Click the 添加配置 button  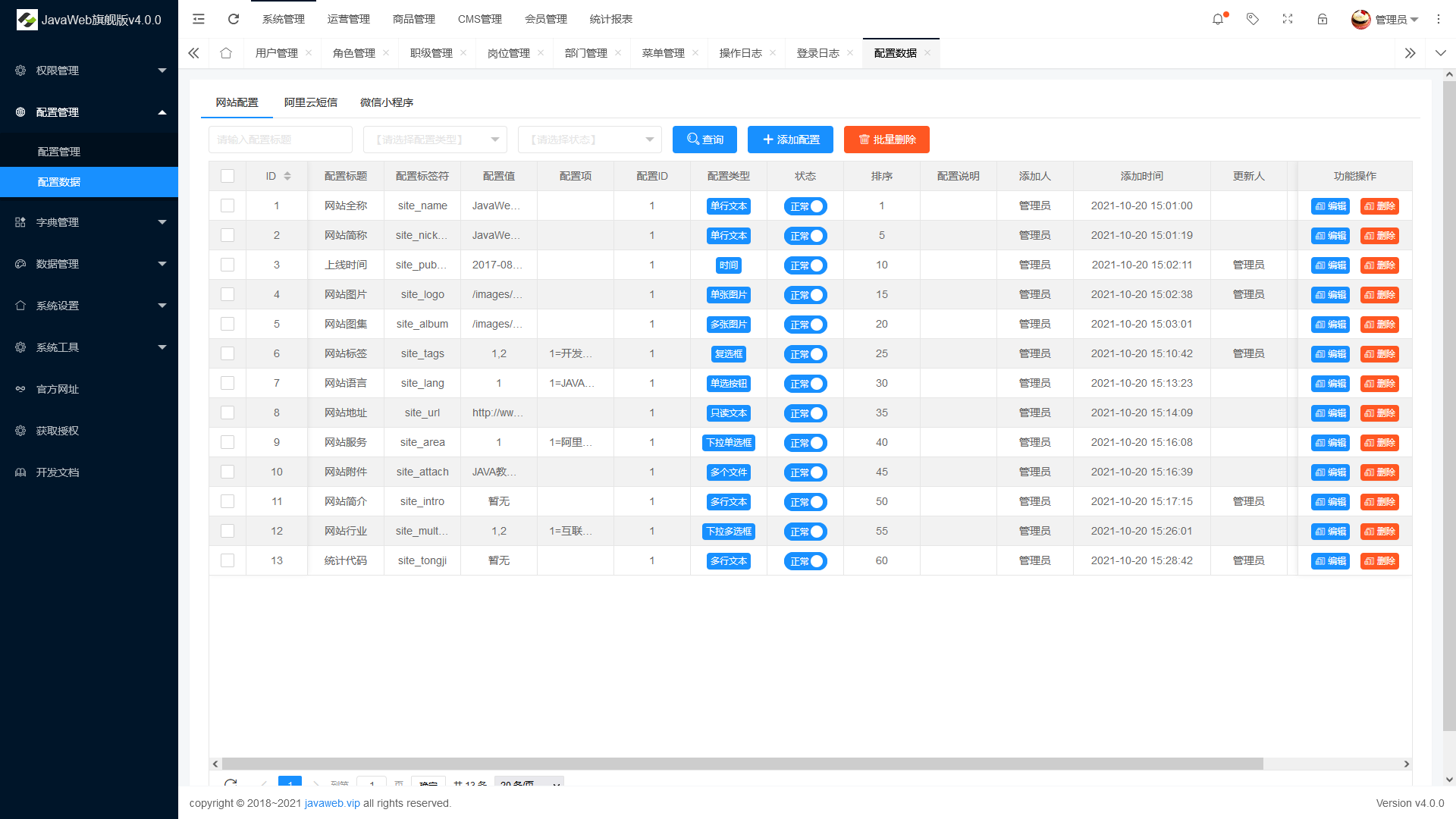tap(790, 140)
